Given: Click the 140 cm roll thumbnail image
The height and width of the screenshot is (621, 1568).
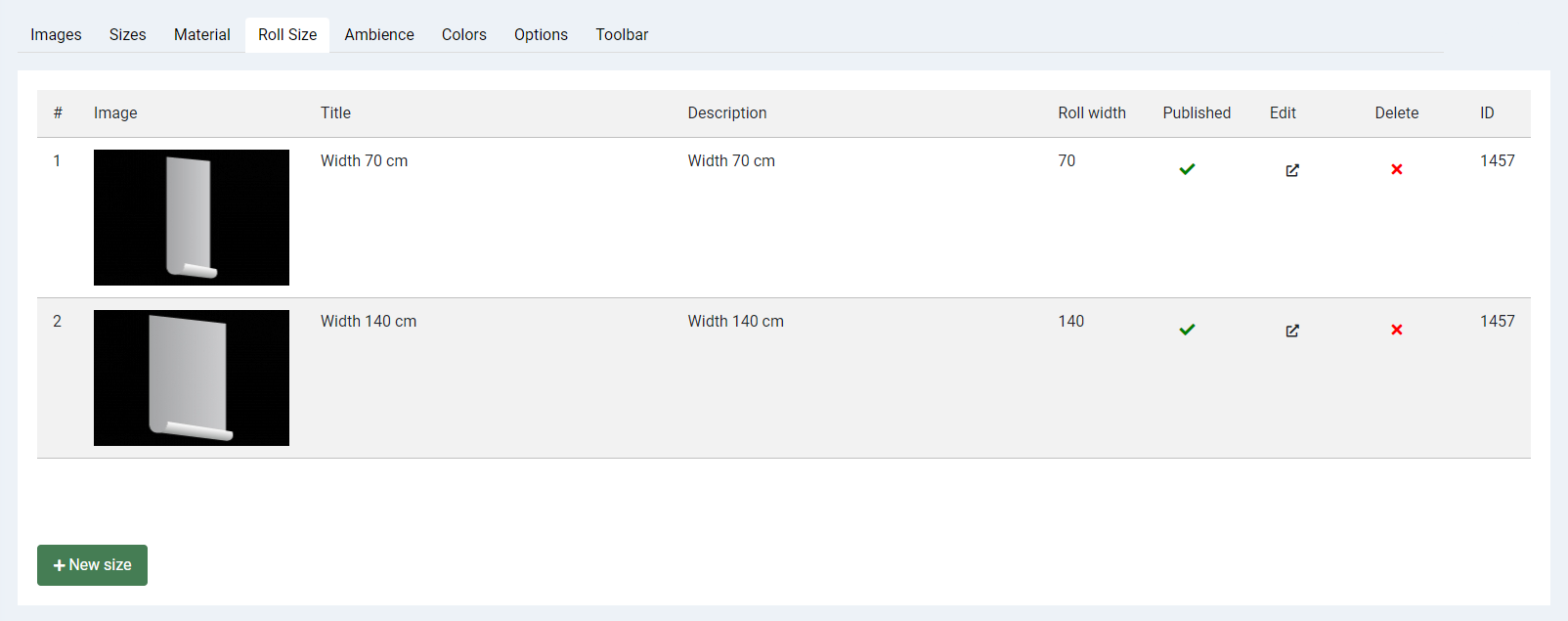Looking at the screenshot, I should point(192,377).
